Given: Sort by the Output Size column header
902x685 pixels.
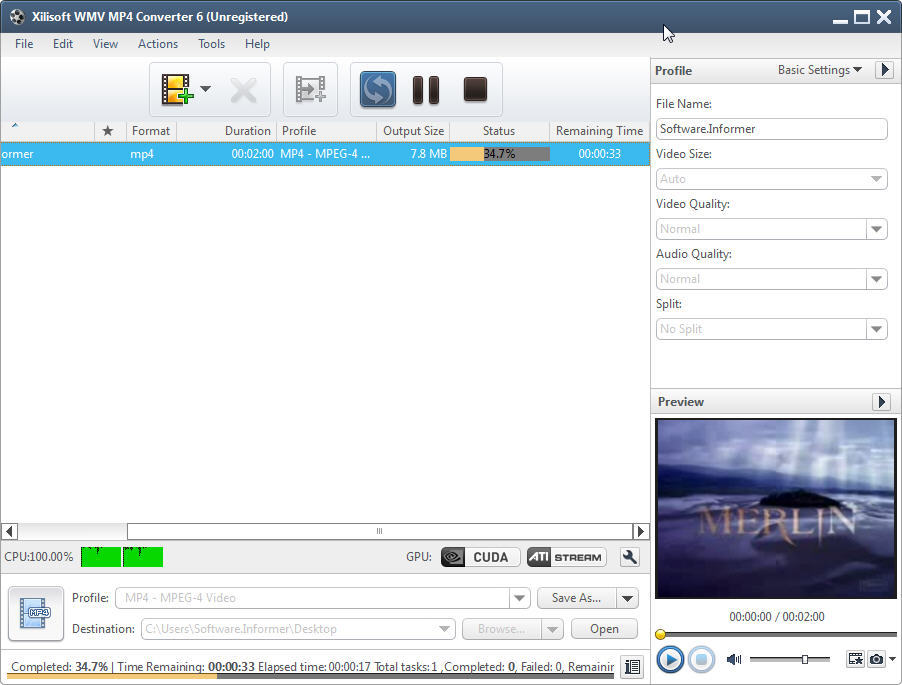Looking at the screenshot, I should 413,131.
